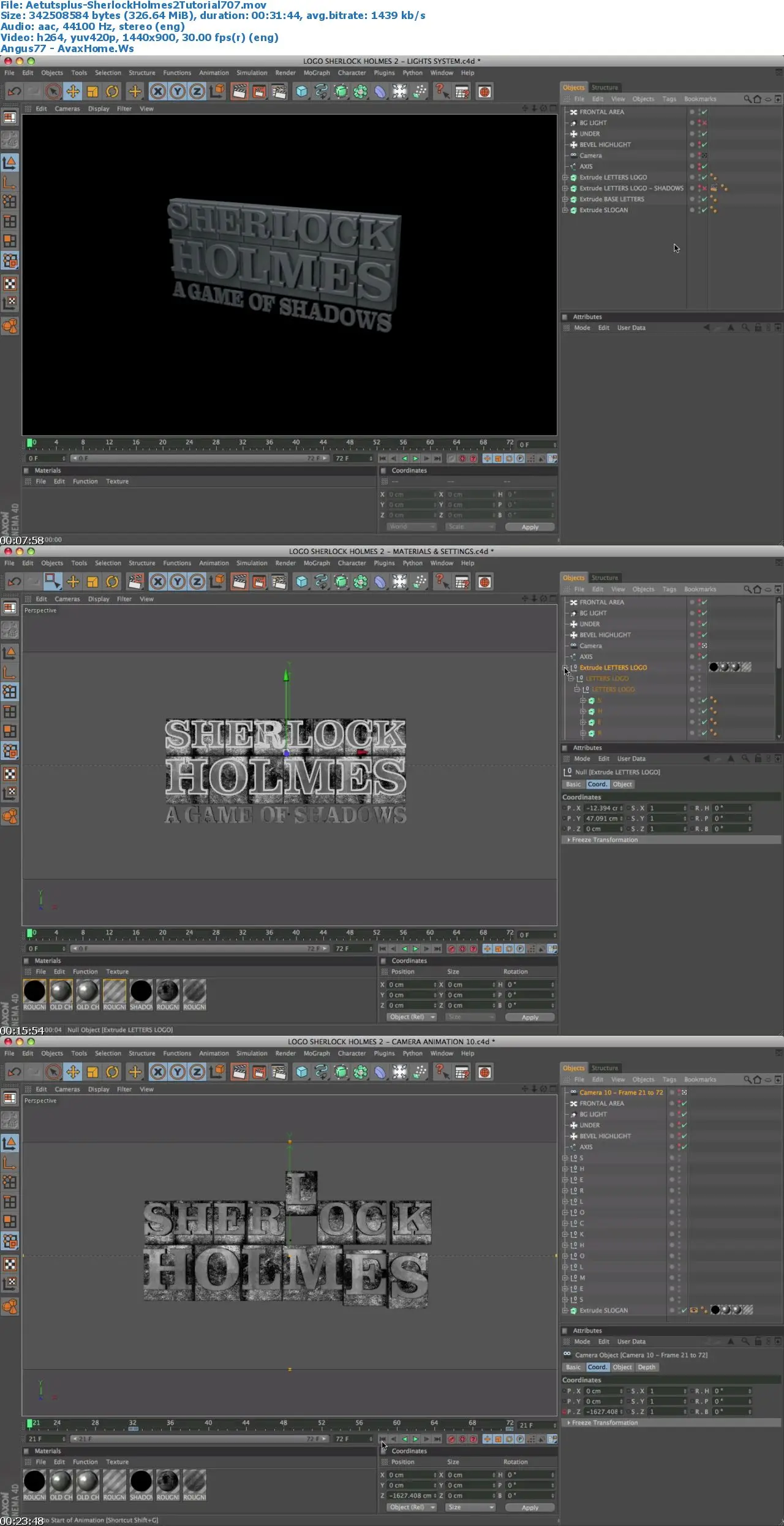Choose Move tool in LIGHTS SYSTEM window toolbar
The height and width of the screenshot is (1526, 784).
(73, 92)
